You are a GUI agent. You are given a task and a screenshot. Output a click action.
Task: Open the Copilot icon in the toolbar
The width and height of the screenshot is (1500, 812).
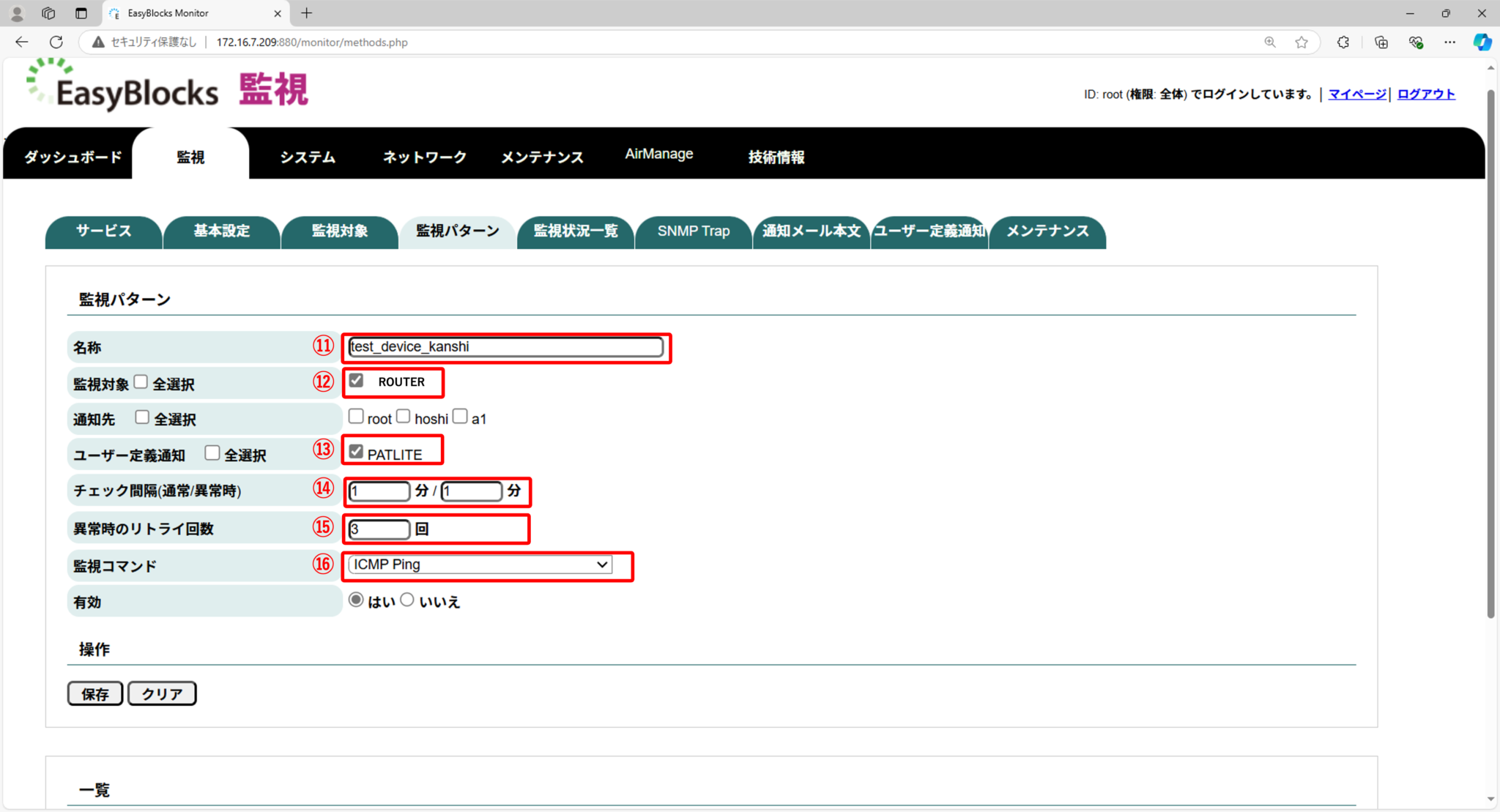pyautogui.click(x=1482, y=42)
